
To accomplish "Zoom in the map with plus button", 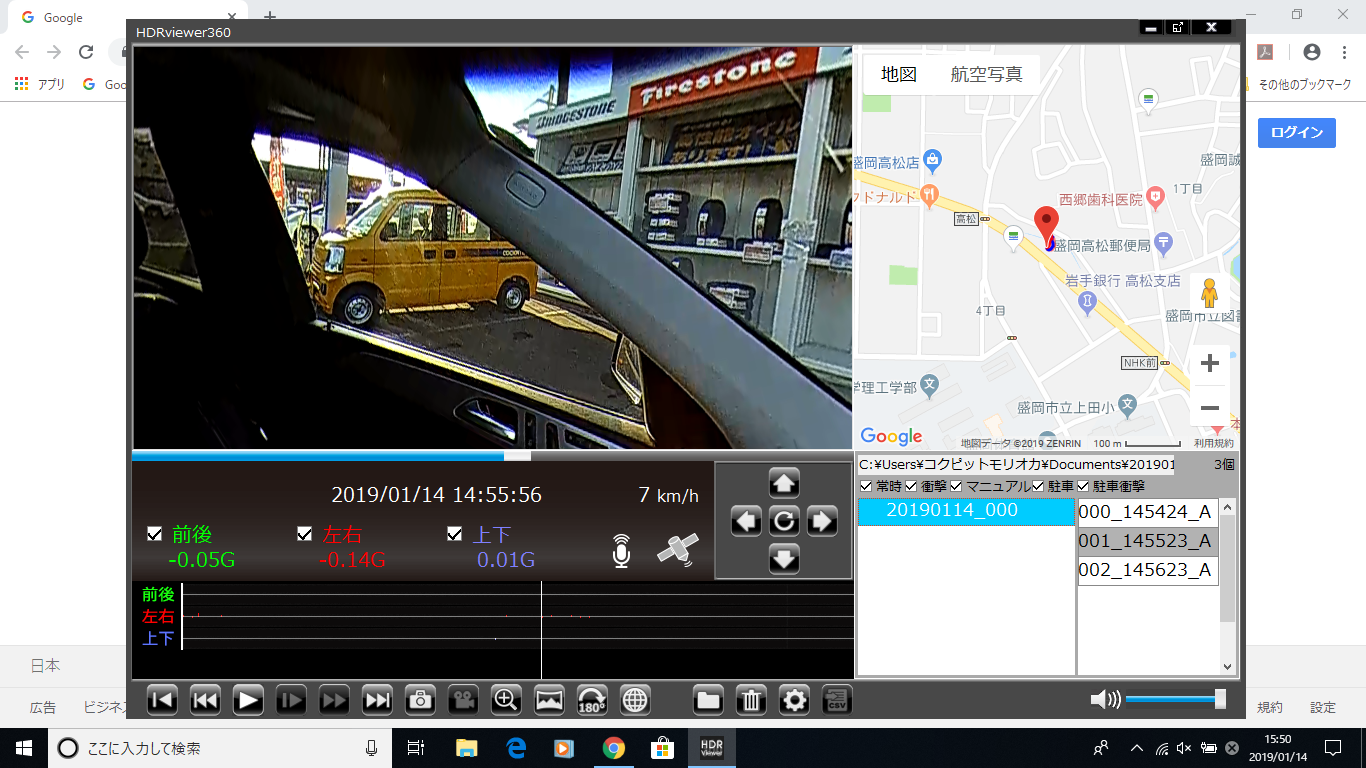I will tap(1209, 363).
